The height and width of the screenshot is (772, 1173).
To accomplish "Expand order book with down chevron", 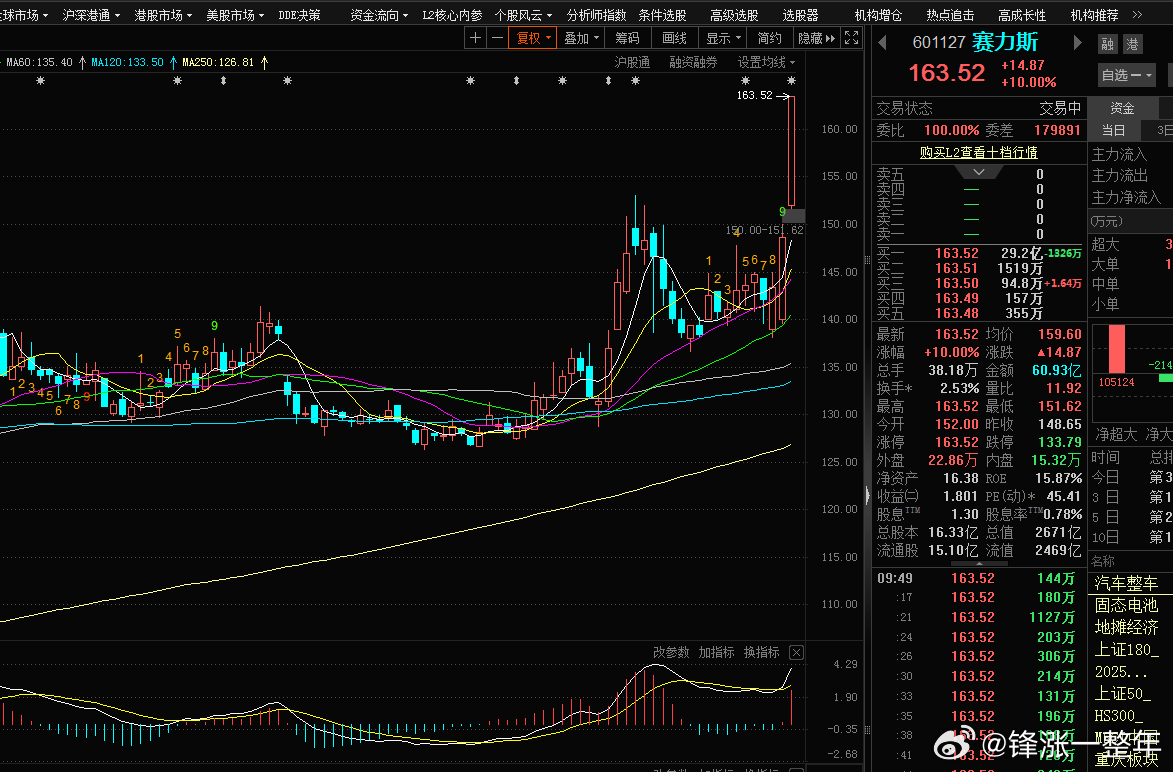I will (978, 172).
